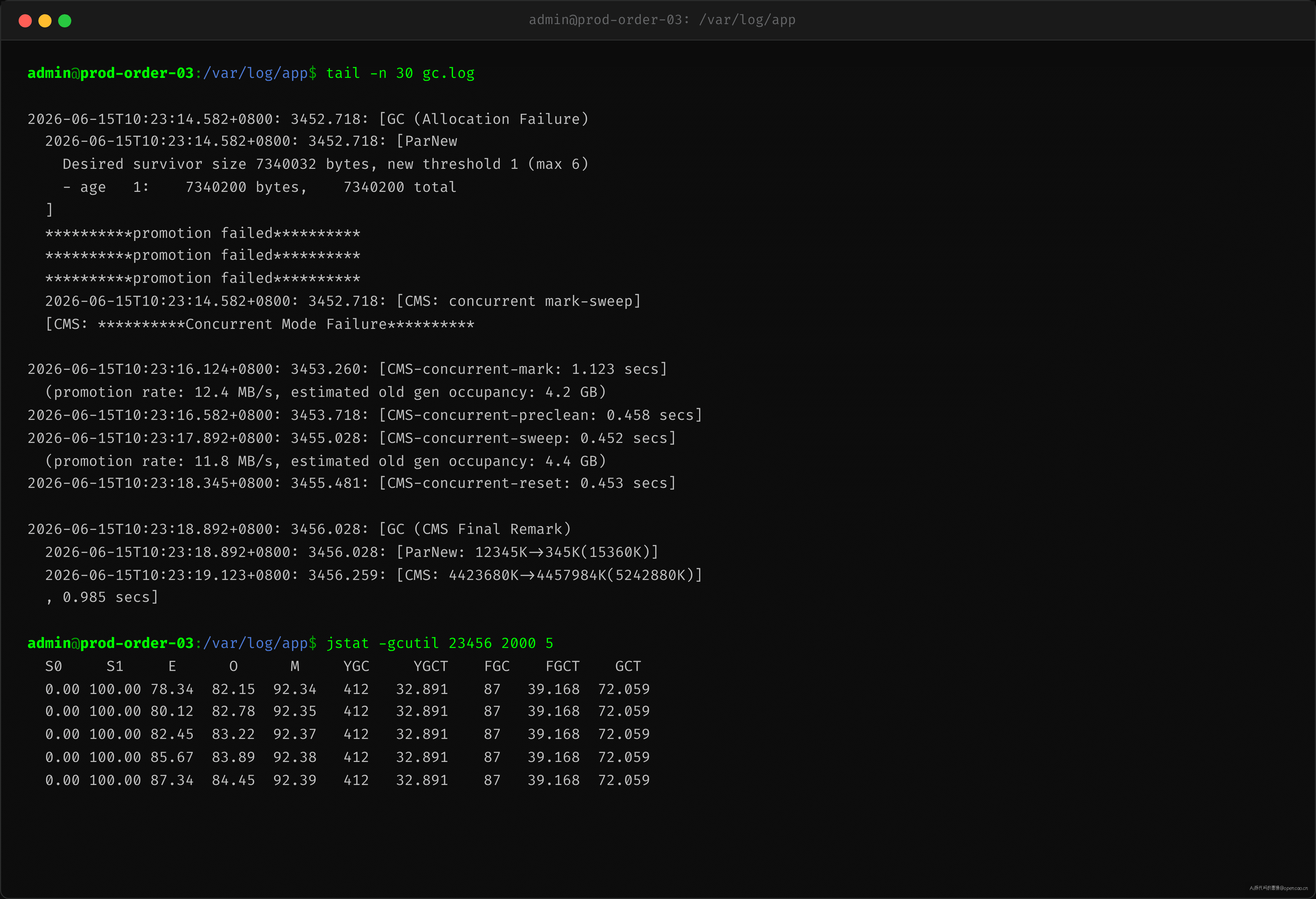Click the Eden value 82.45

pos(172,735)
